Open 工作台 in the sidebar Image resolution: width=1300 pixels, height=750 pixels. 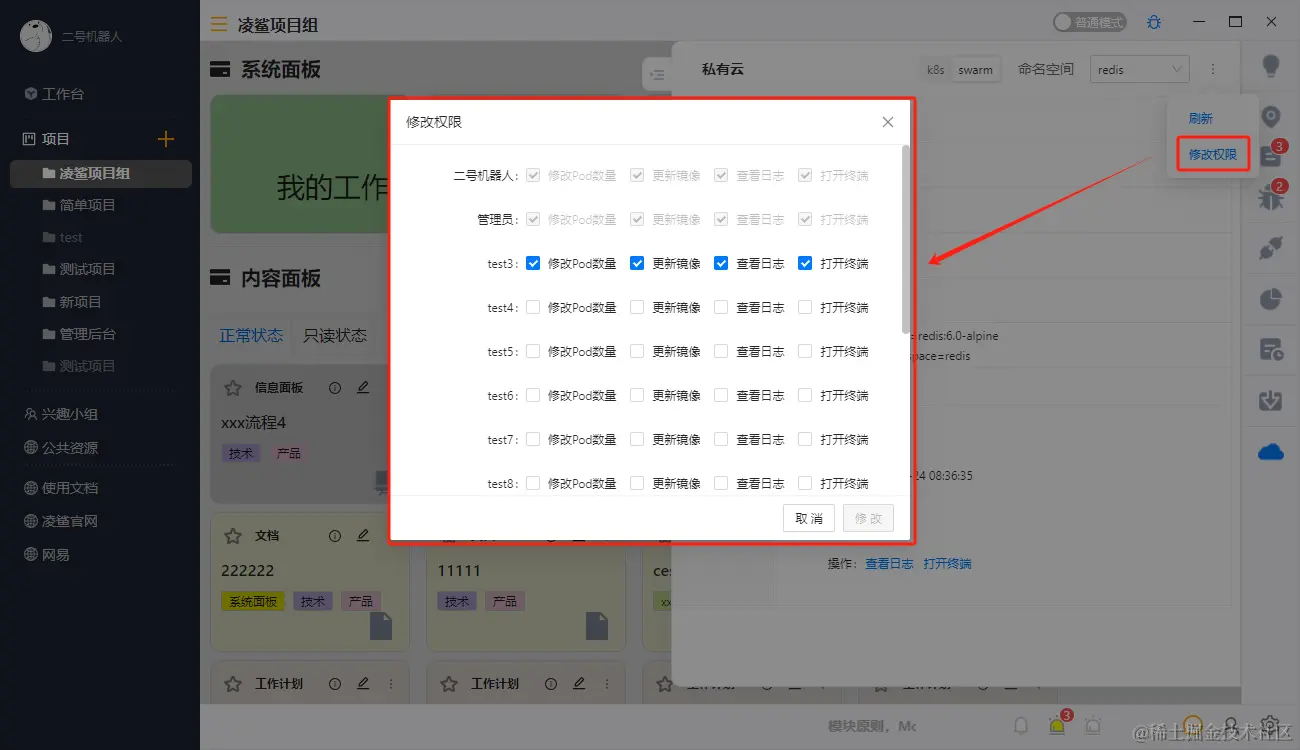pyautogui.click(x=54, y=94)
